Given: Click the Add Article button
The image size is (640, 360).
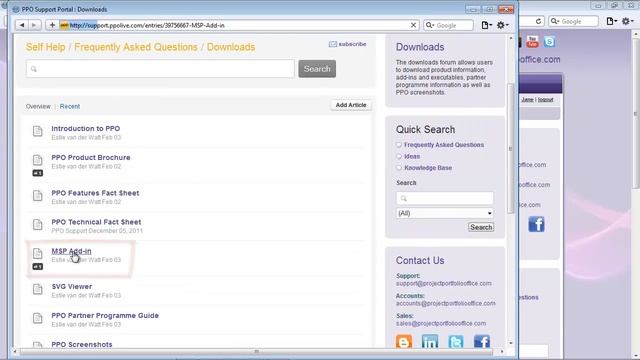Looking at the screenshot, I should (x=351, y=105).
